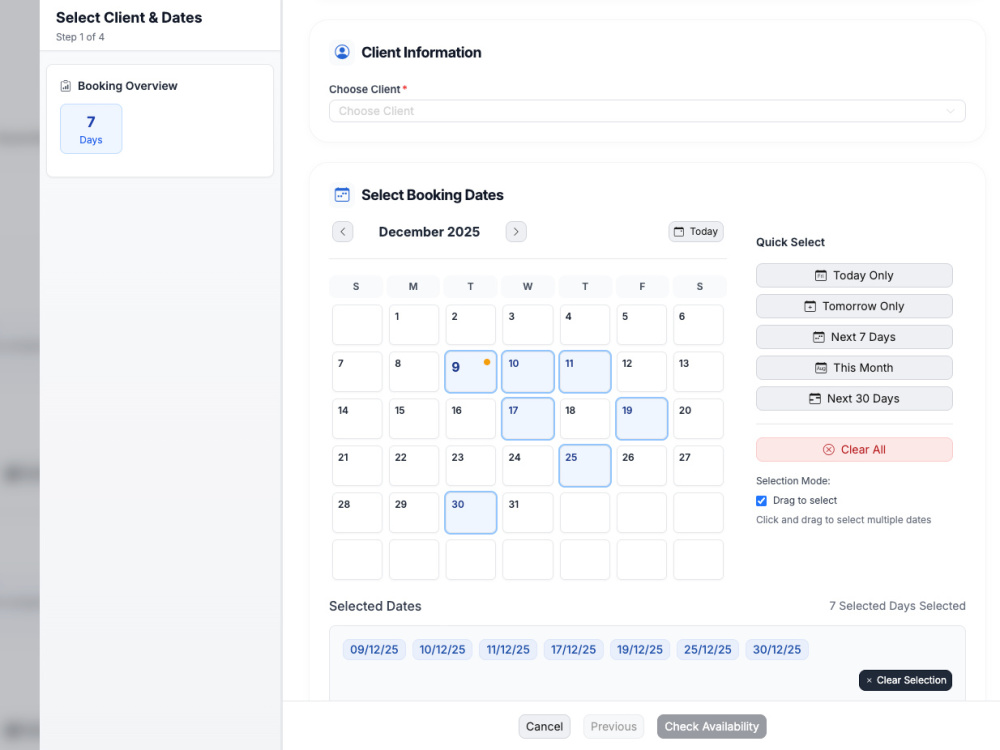Pick Next 30 Days quick select
Screen dimensions: 1000x750
[x=854, y=399]
